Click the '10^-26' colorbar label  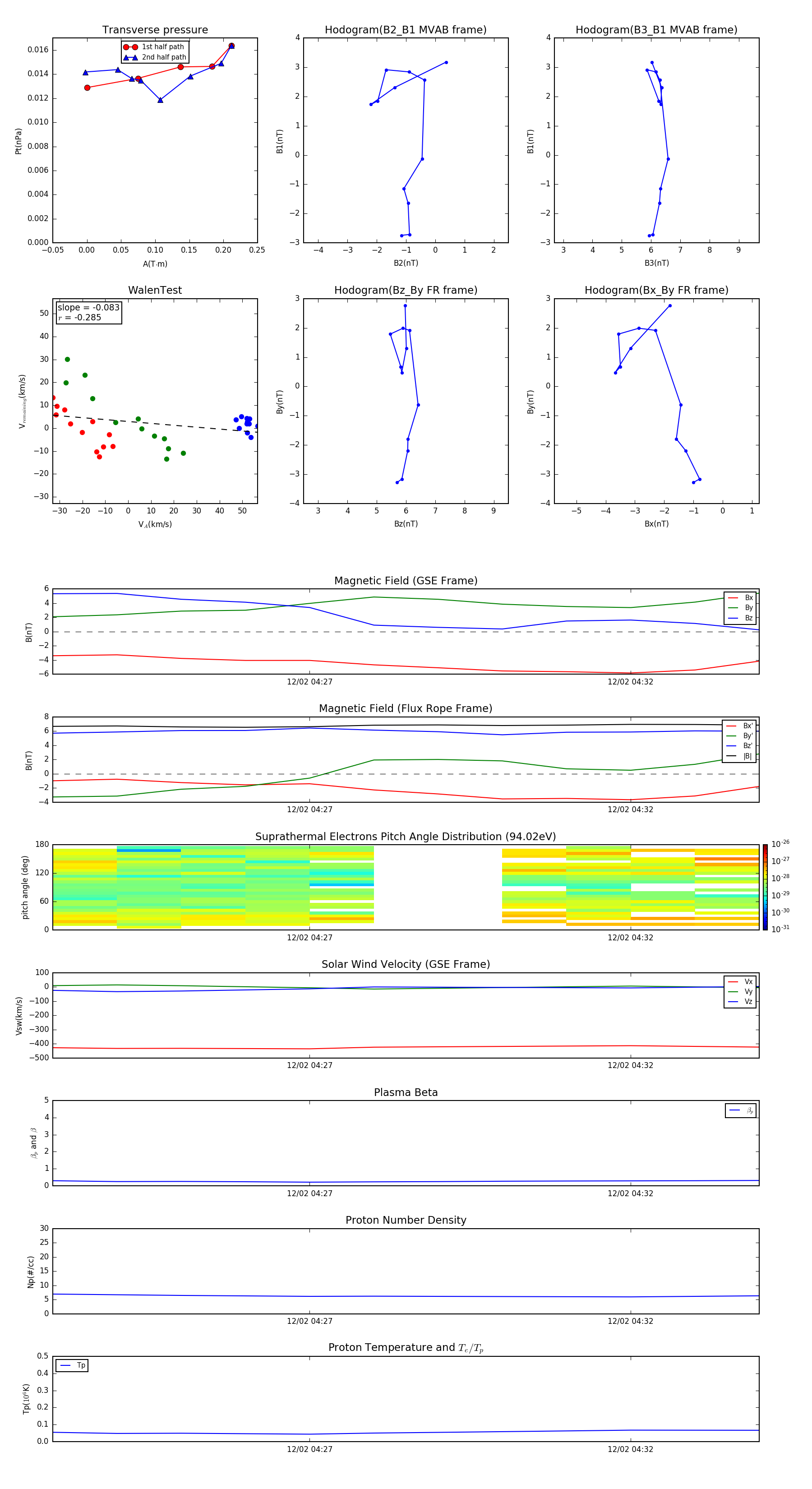(780, 844)
